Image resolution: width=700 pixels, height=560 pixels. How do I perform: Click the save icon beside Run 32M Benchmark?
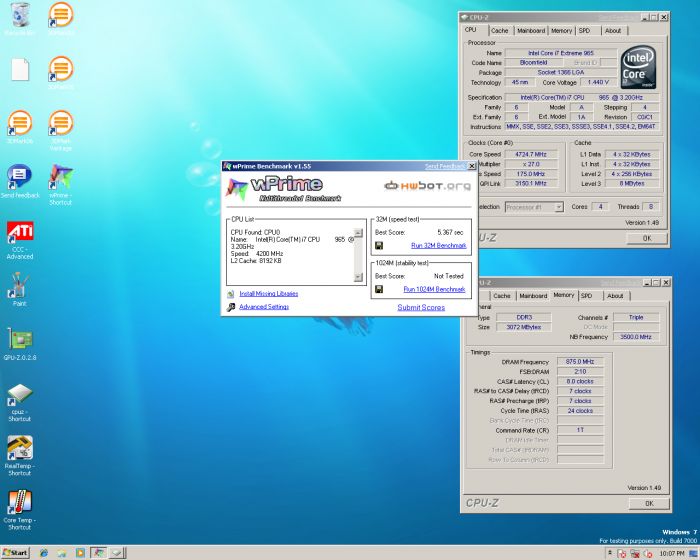[379, 246]
